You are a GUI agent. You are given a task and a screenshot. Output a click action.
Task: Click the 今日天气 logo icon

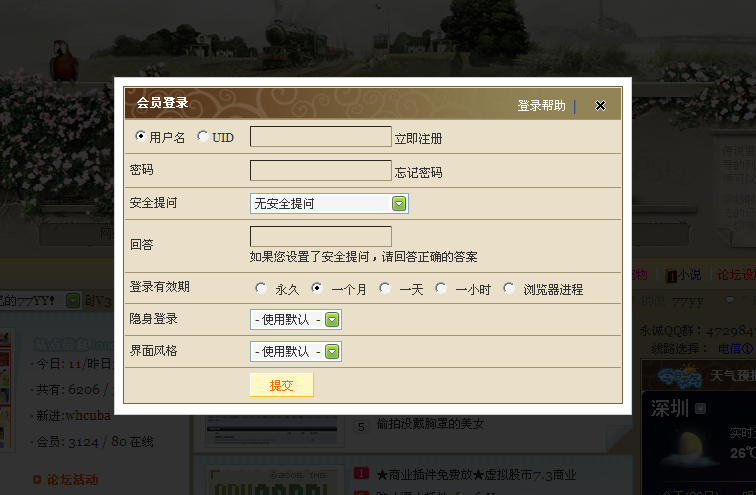(680, 377)
